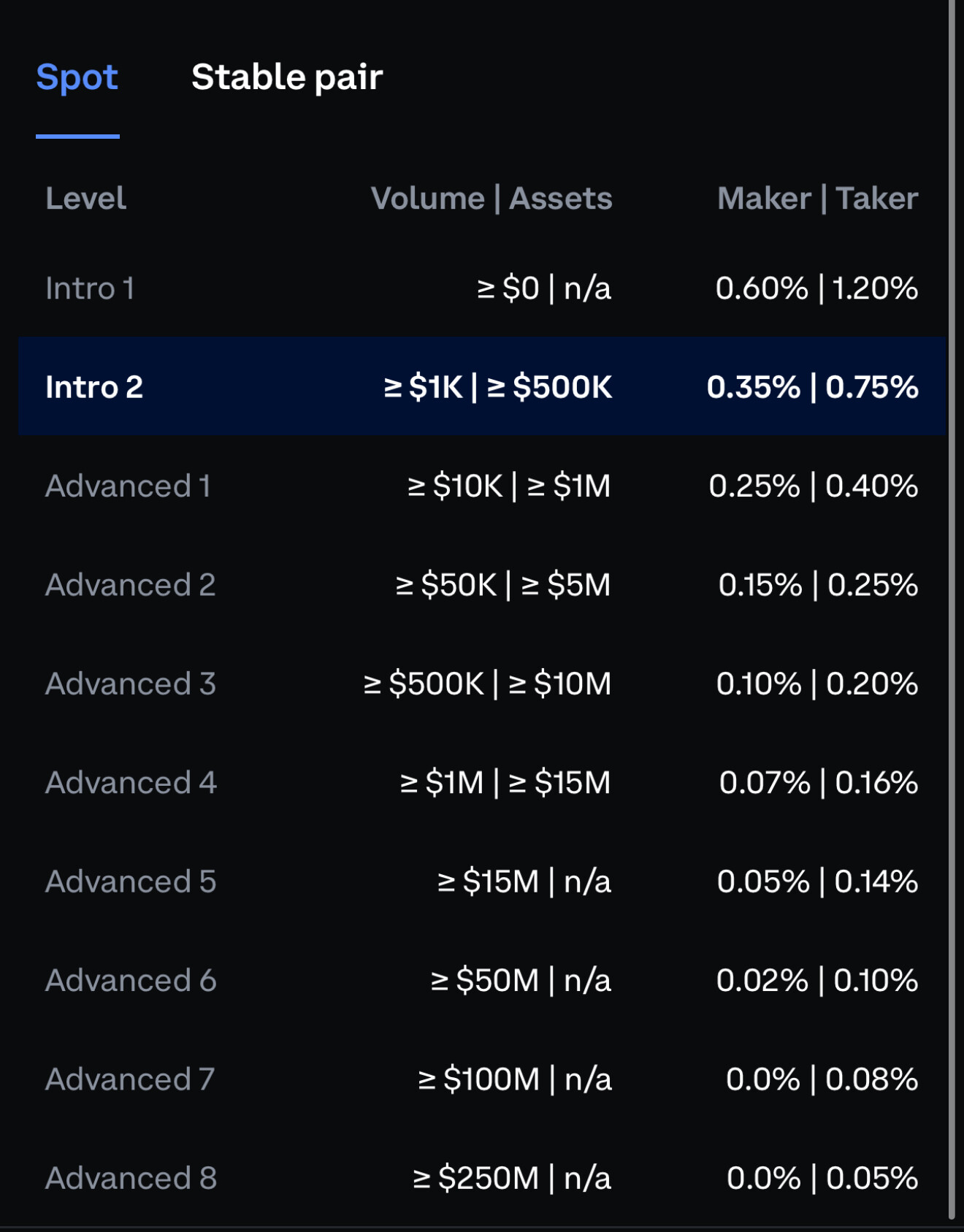The width and height of the screenshot is (964, 1232).
Task: Select the Intro 1 fee tier row
Action: click(90, 288)
